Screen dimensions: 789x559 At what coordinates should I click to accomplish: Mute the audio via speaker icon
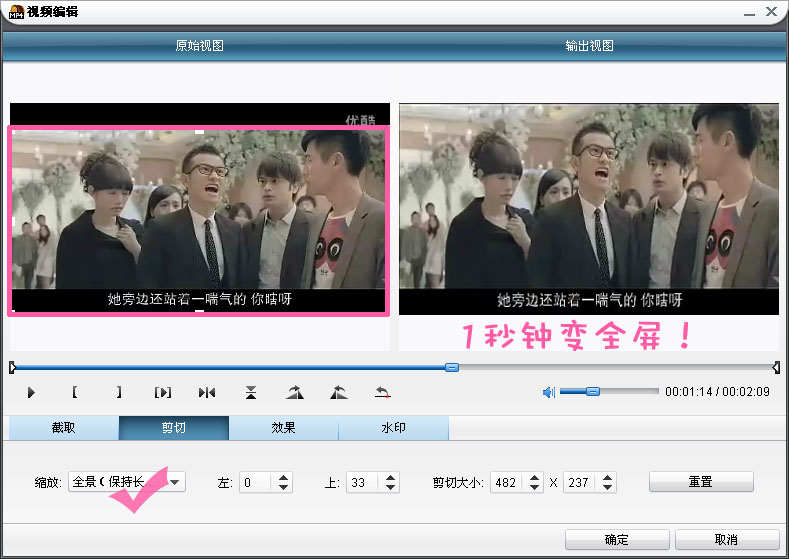click(548, 392)
